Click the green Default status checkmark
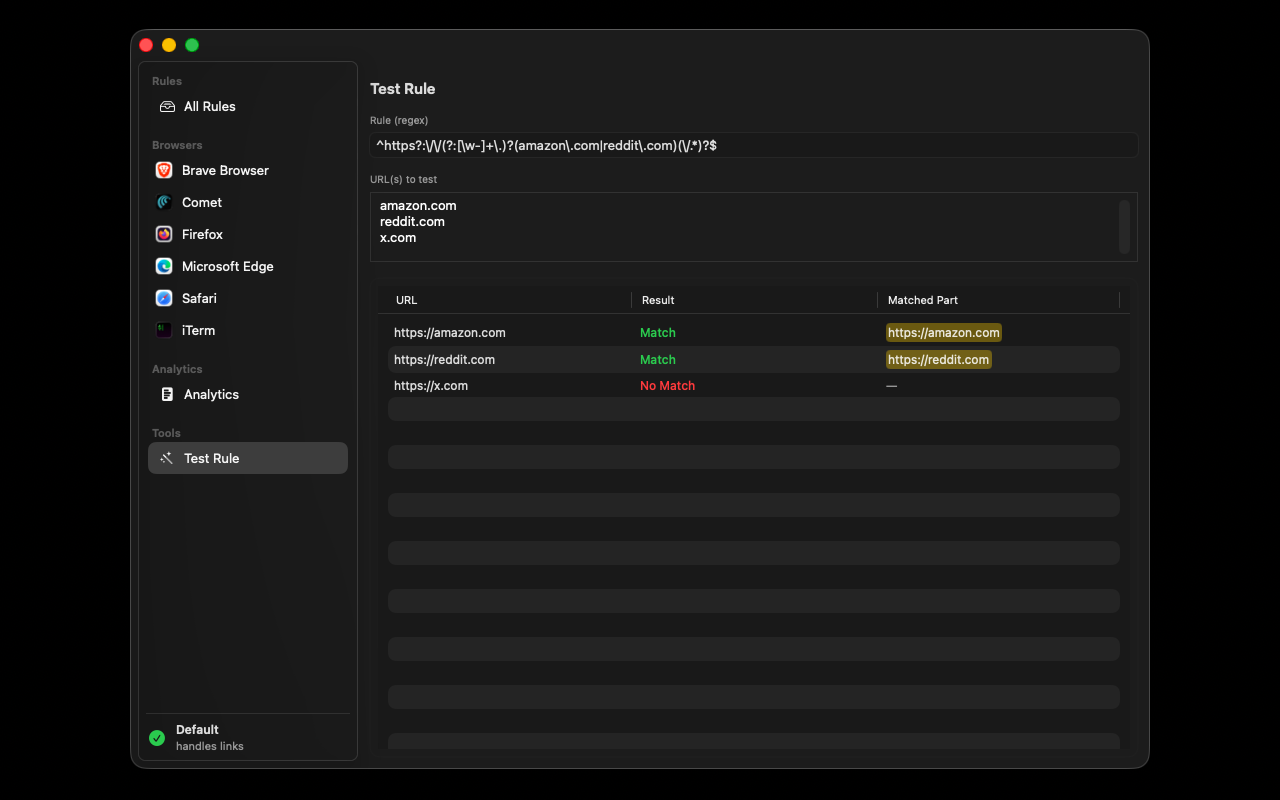Image resolution: width=1280 pixels, height=800 pixels. point(157,738)
